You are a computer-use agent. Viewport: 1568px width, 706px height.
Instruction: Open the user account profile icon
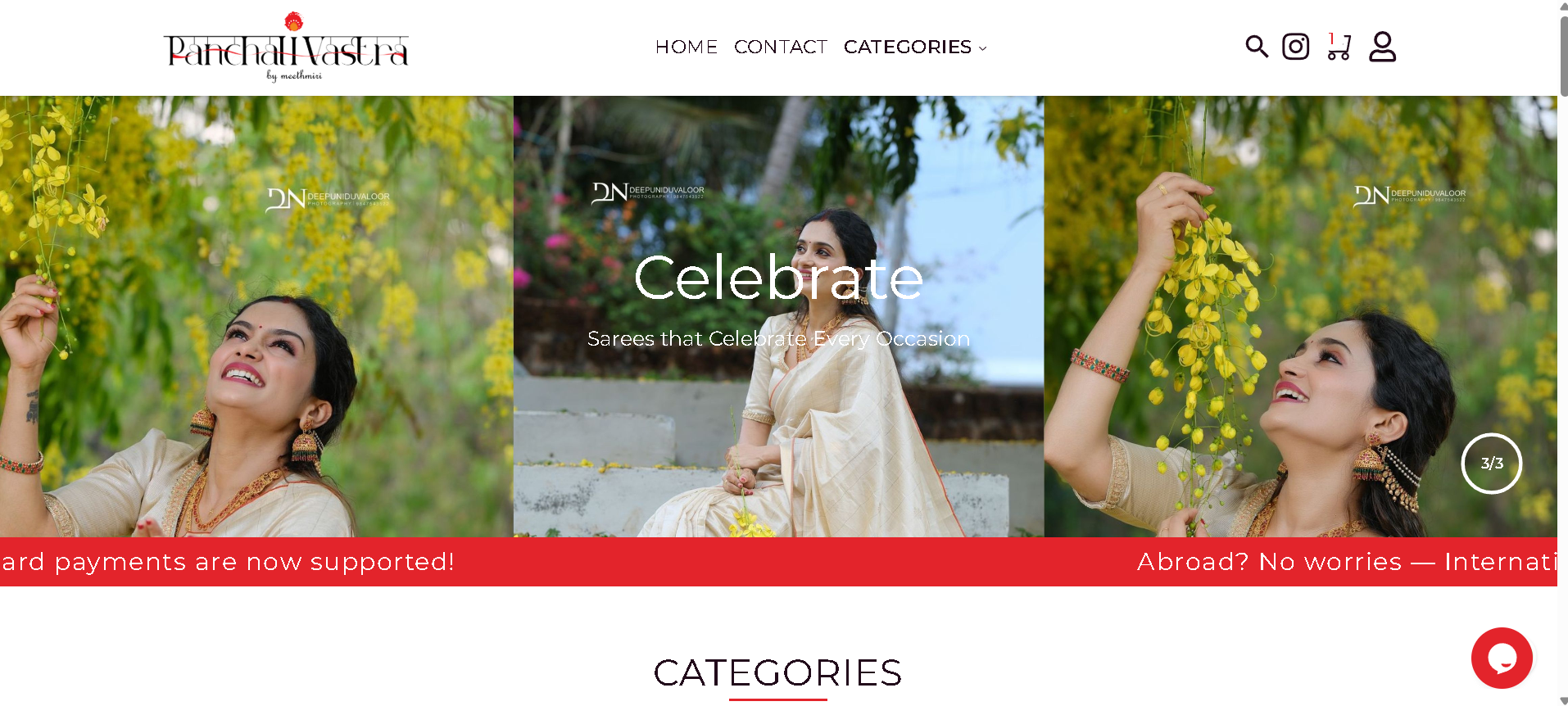[x=1382, y=47]
